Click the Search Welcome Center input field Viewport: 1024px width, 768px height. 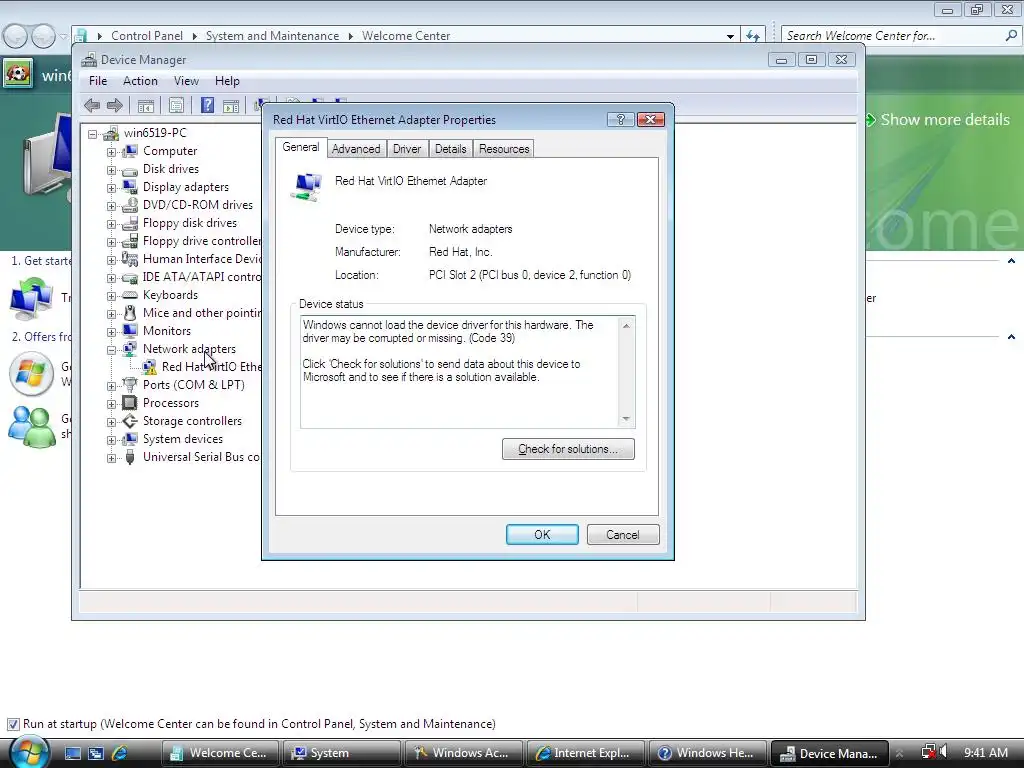(x=893, y=36)
